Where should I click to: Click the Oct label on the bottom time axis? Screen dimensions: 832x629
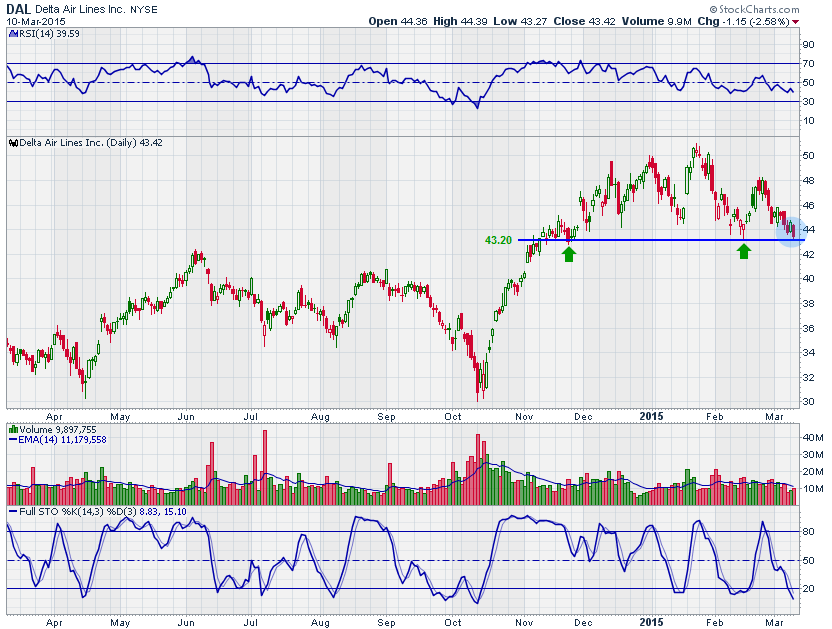pos(453,623)
